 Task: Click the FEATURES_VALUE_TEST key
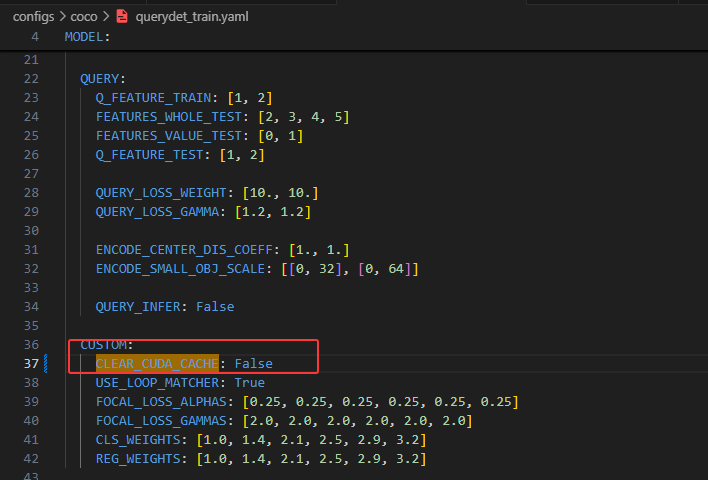pyautogui.click(x=168, y=135)
